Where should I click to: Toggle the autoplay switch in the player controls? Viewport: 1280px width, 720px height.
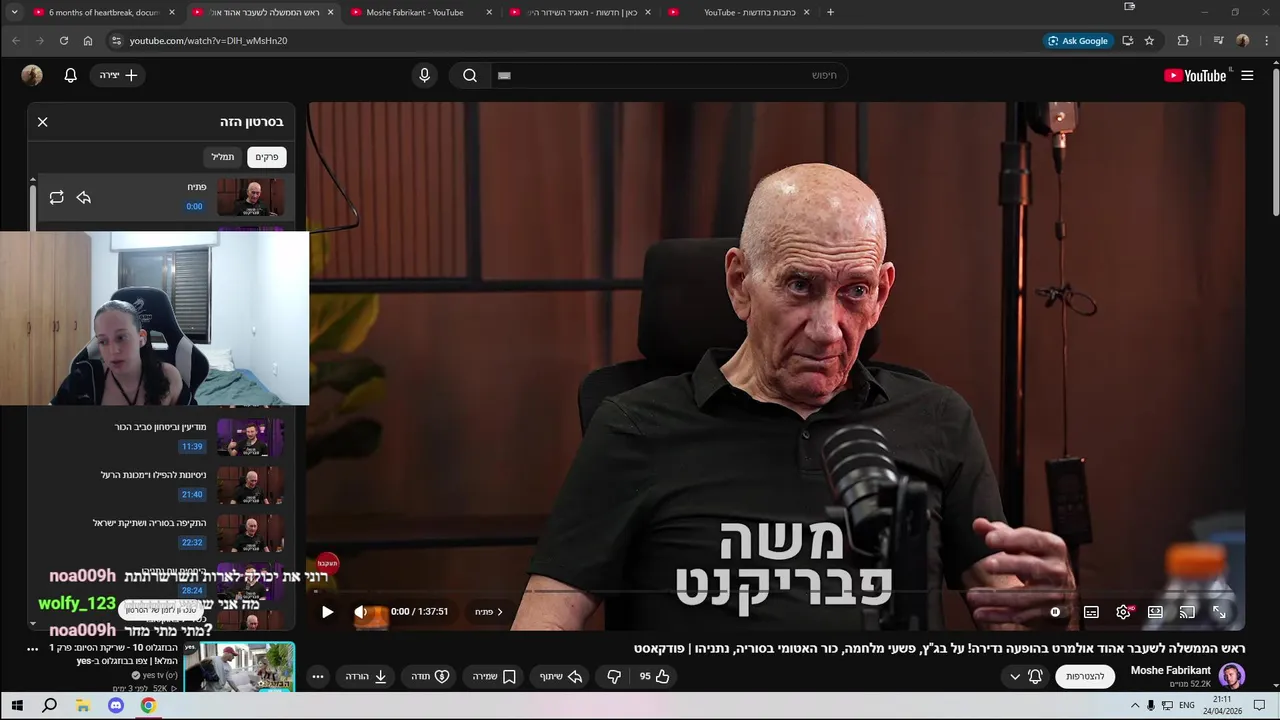pyautogui.click(x=1055, y=612)
